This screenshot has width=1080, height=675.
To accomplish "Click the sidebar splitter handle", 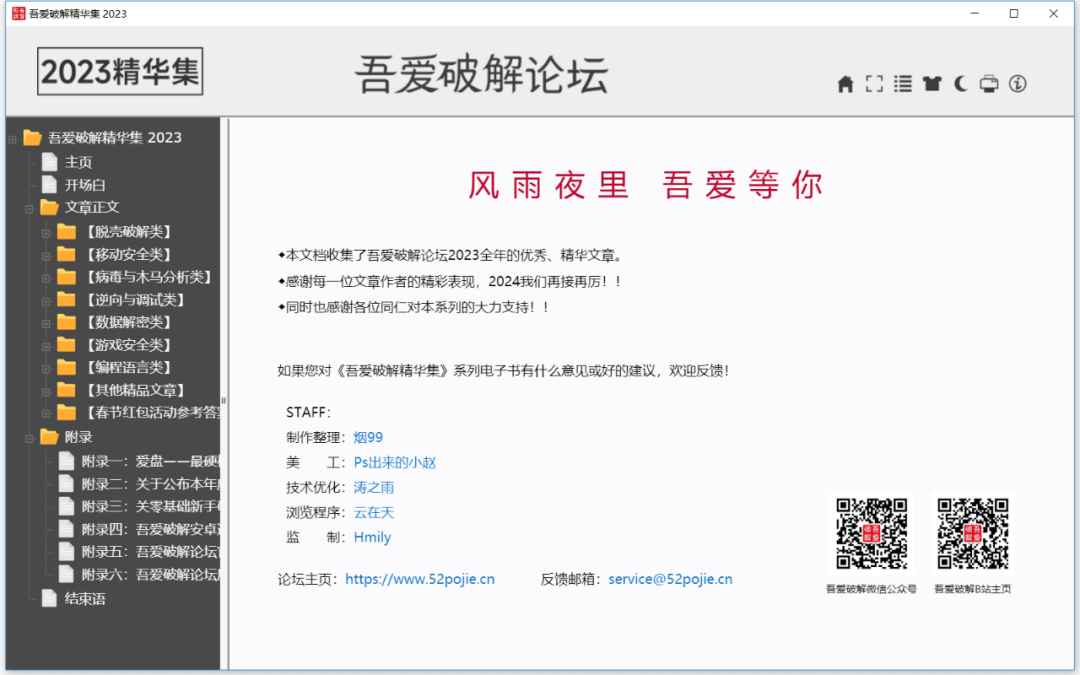I will 224,400.
